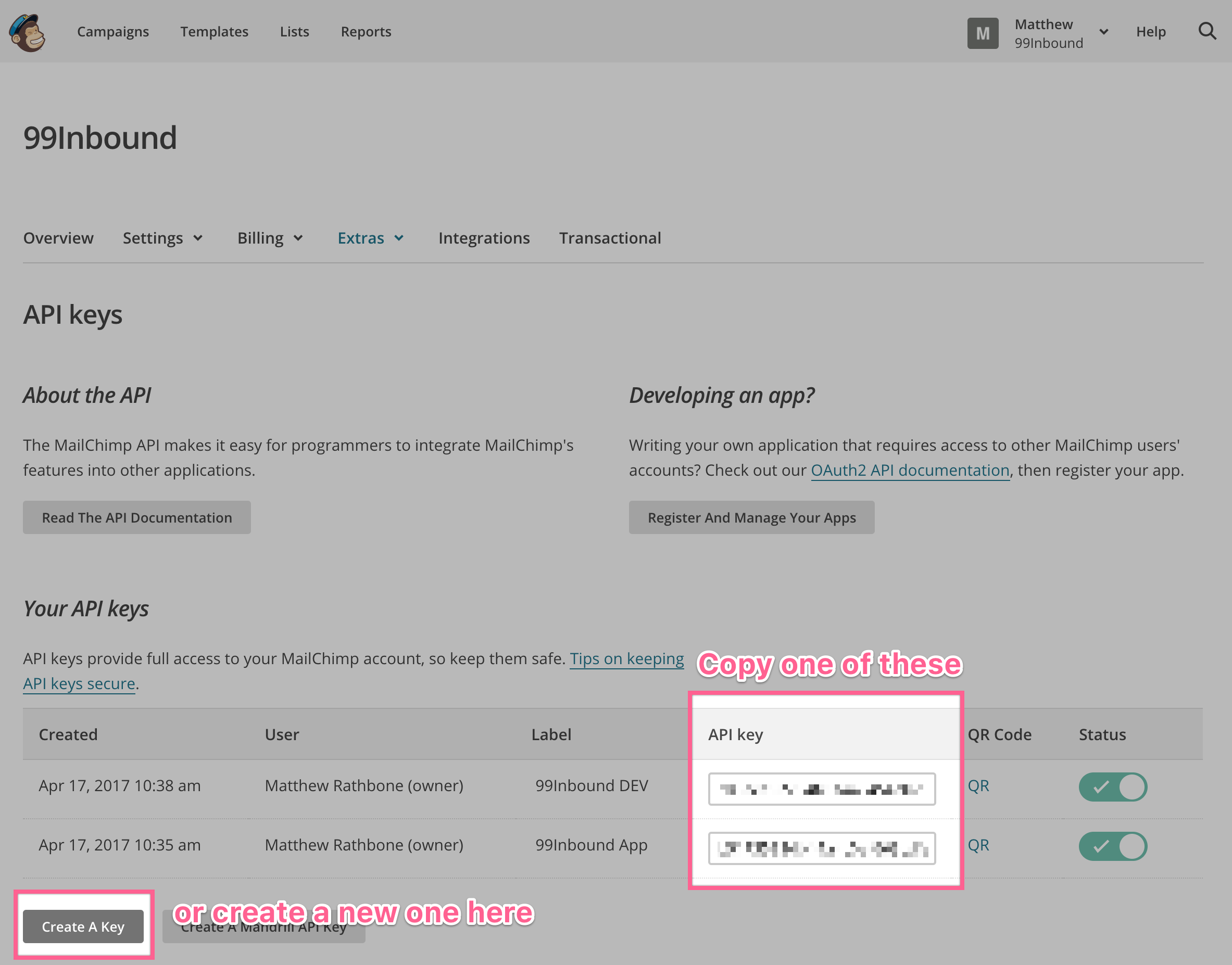
Task: Go to the Templates section
Action: coord(214,32)
